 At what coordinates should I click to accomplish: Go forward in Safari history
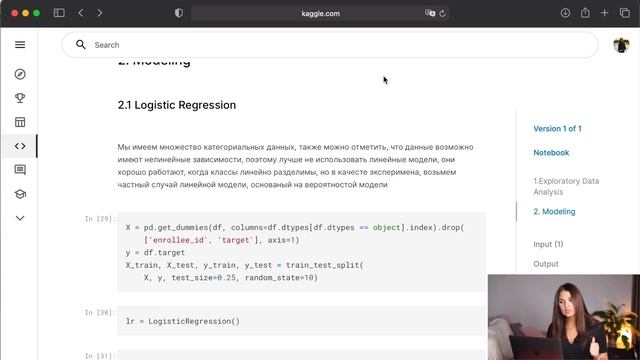100,13
